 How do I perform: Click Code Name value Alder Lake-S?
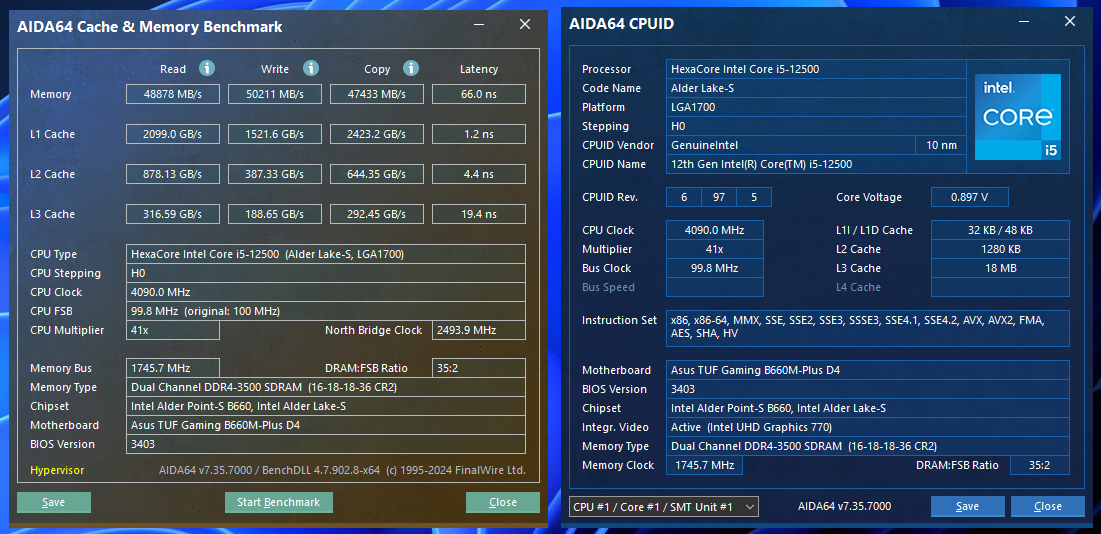(816, 88)
